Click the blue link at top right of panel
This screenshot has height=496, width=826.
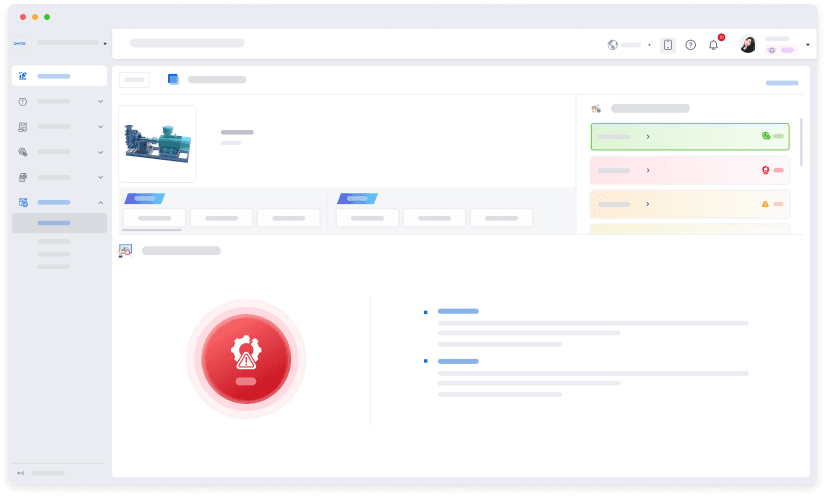tap(781, 82)
